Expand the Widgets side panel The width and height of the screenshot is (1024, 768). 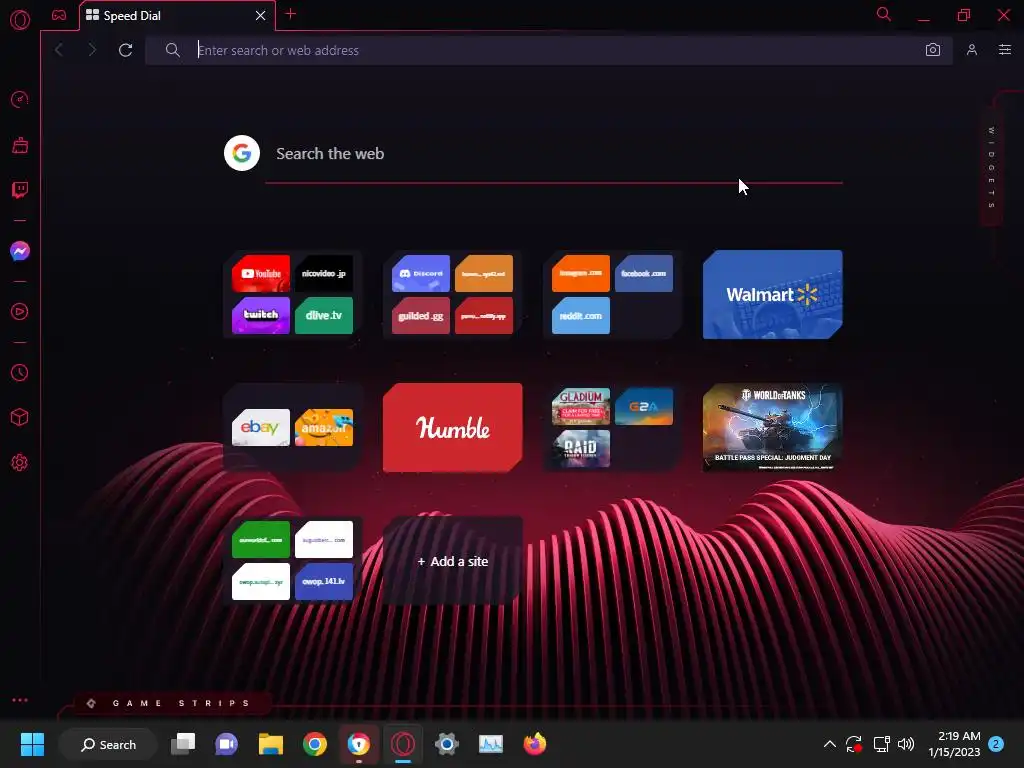tap(991, 168)
